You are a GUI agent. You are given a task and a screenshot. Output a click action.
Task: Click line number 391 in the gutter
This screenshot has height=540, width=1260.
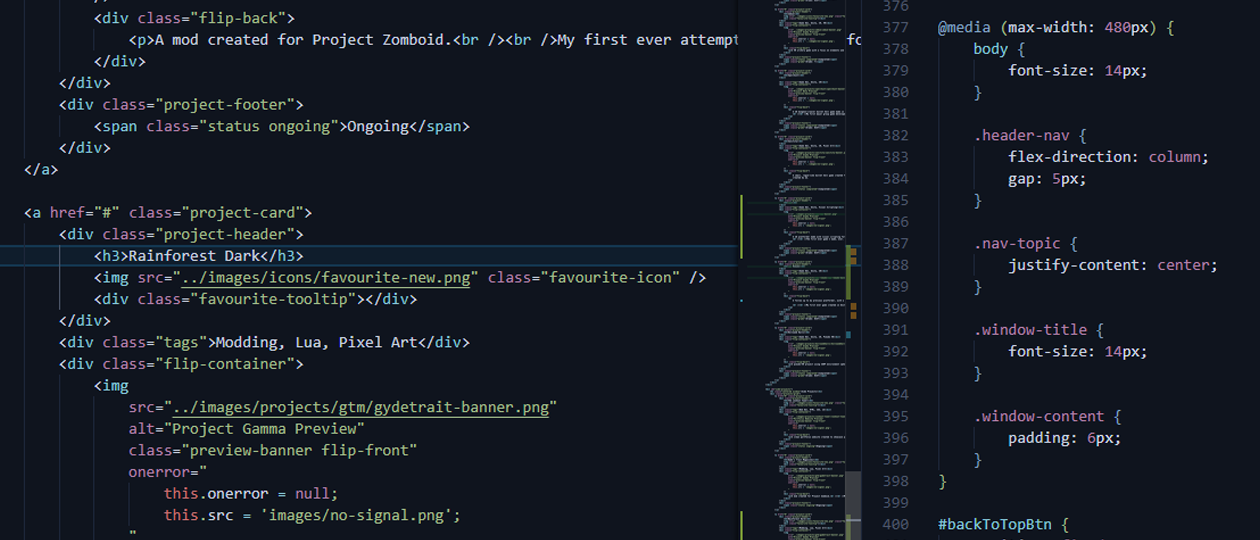click(896, 330)
